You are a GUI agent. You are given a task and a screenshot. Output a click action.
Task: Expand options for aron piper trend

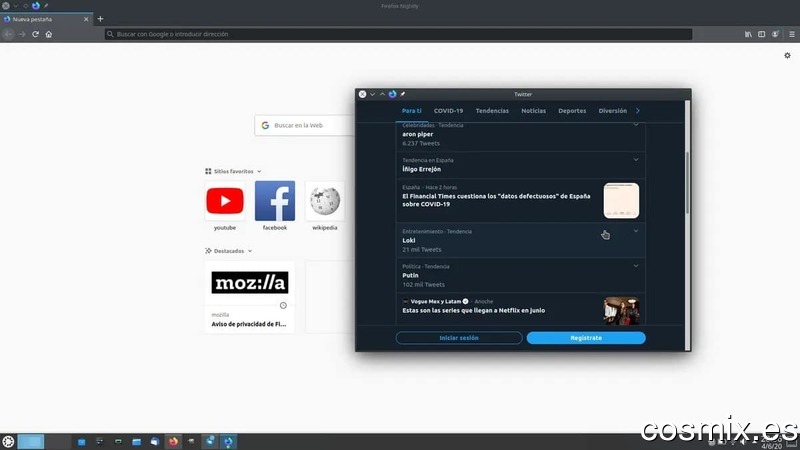coord(636,124)
